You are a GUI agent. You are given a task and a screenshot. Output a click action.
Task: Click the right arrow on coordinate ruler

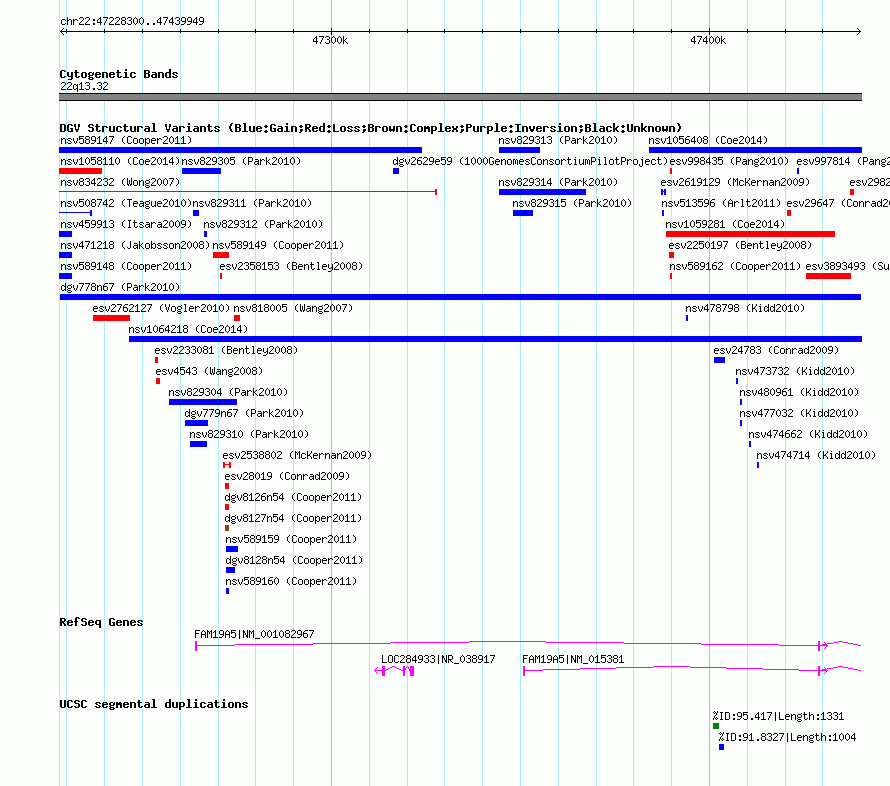click(858, 31)
